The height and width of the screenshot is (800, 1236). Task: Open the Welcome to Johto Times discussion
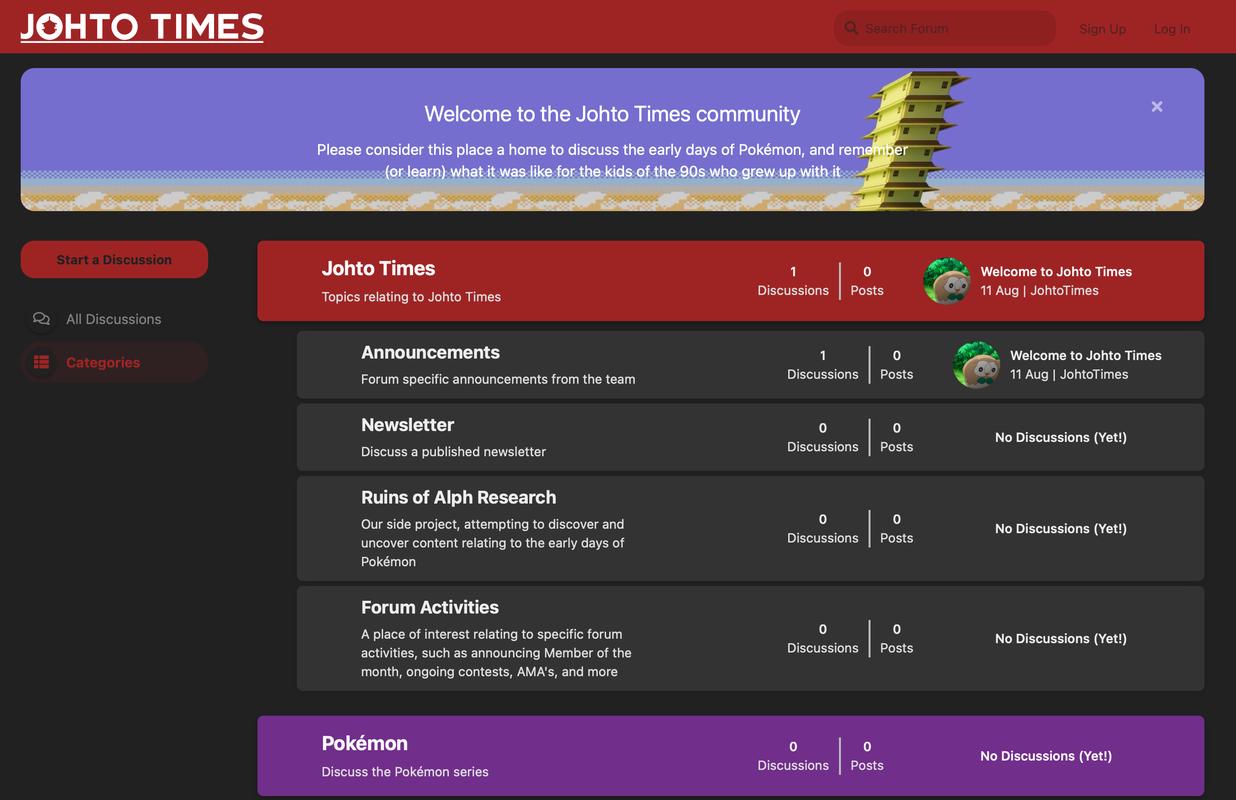(1056, 271)
